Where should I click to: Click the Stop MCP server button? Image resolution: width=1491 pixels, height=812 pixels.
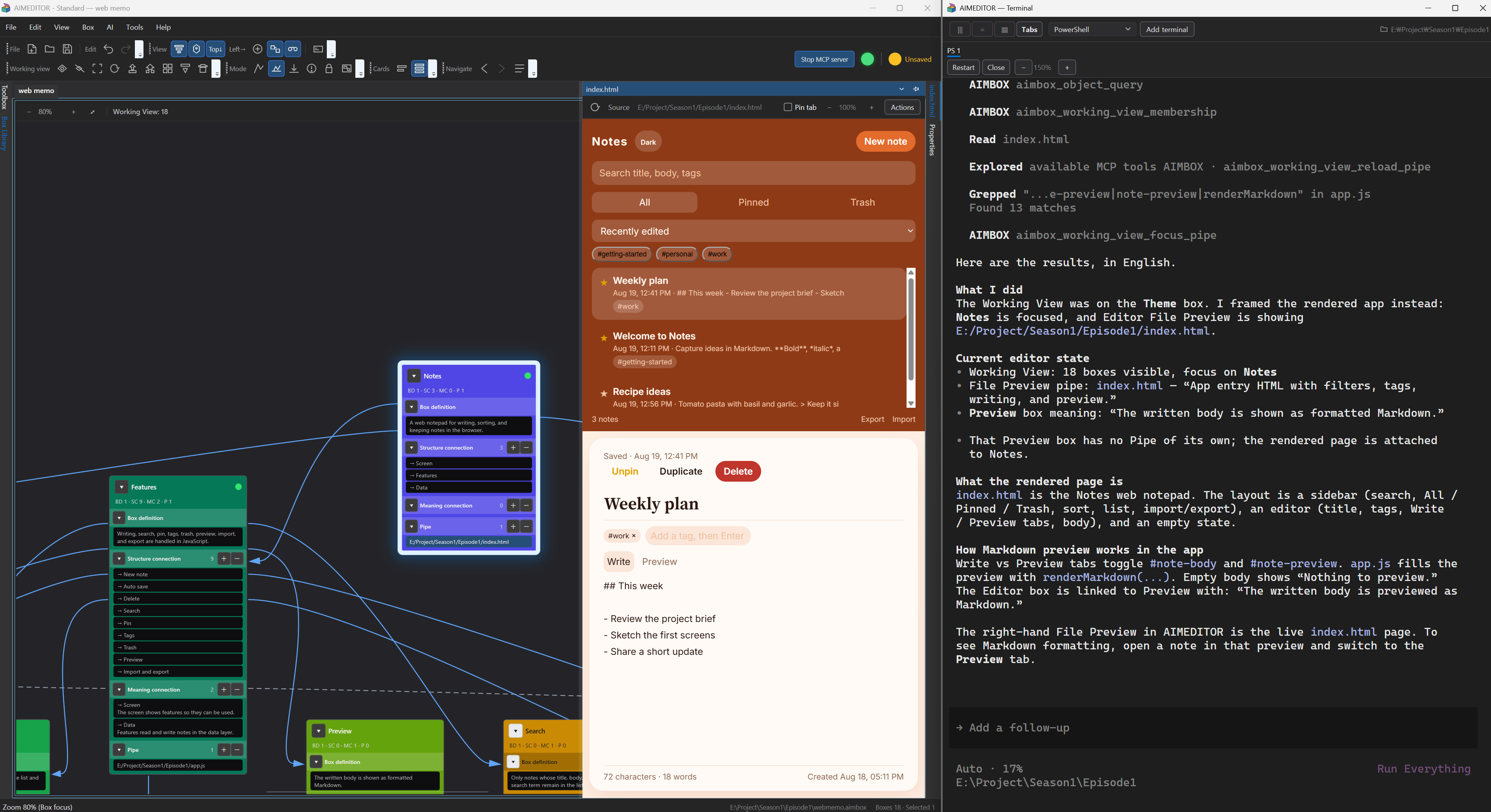pos(824,59)
